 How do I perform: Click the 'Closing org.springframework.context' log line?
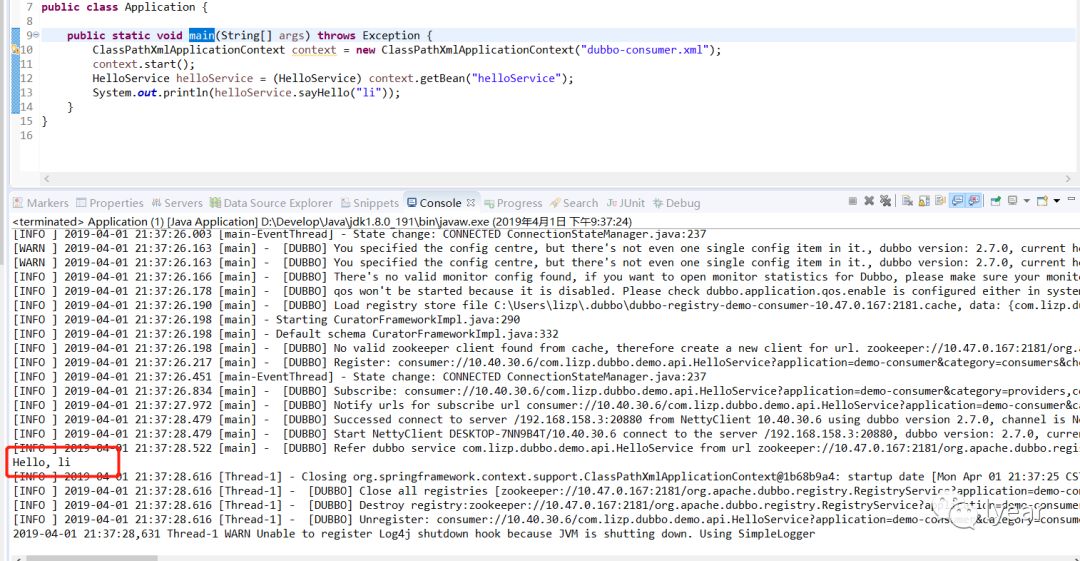tap(546, 477)
